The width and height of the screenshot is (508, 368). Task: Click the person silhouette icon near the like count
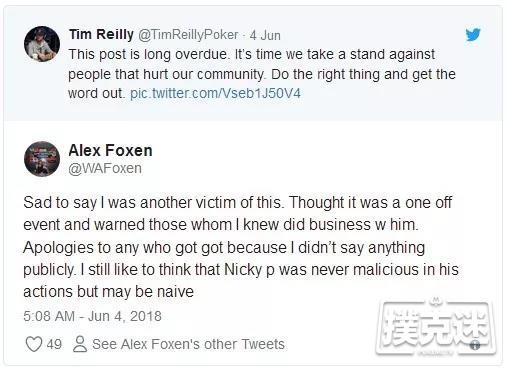(80, 344)
